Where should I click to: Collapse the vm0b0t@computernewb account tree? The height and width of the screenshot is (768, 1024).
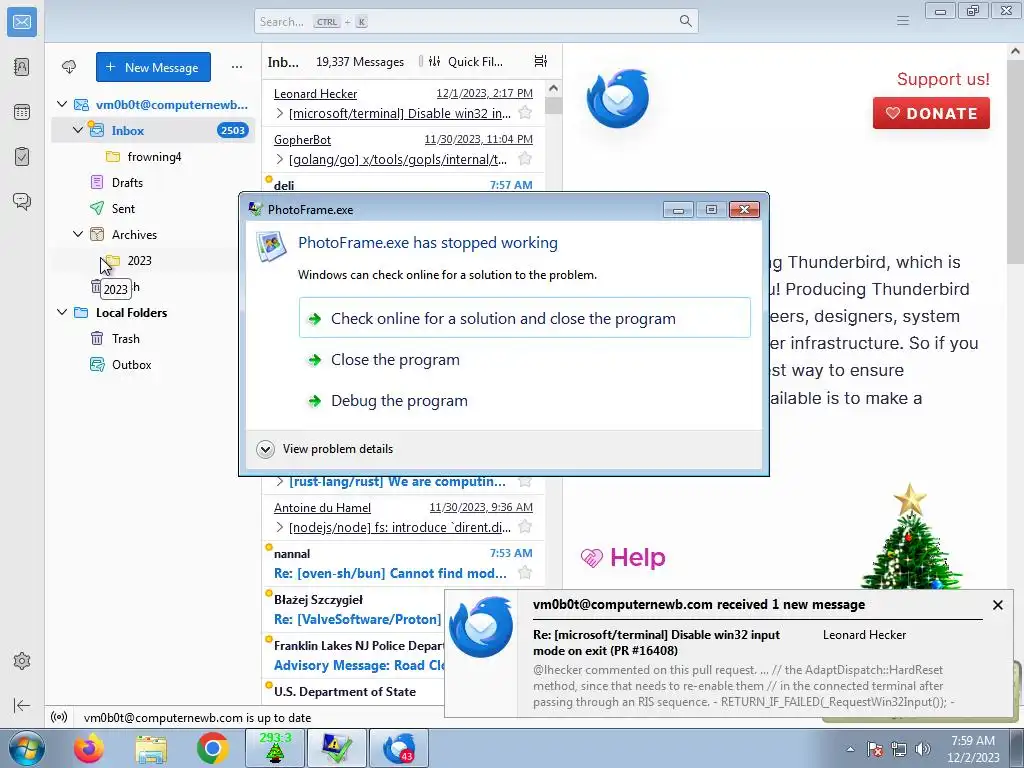(62, 104)
